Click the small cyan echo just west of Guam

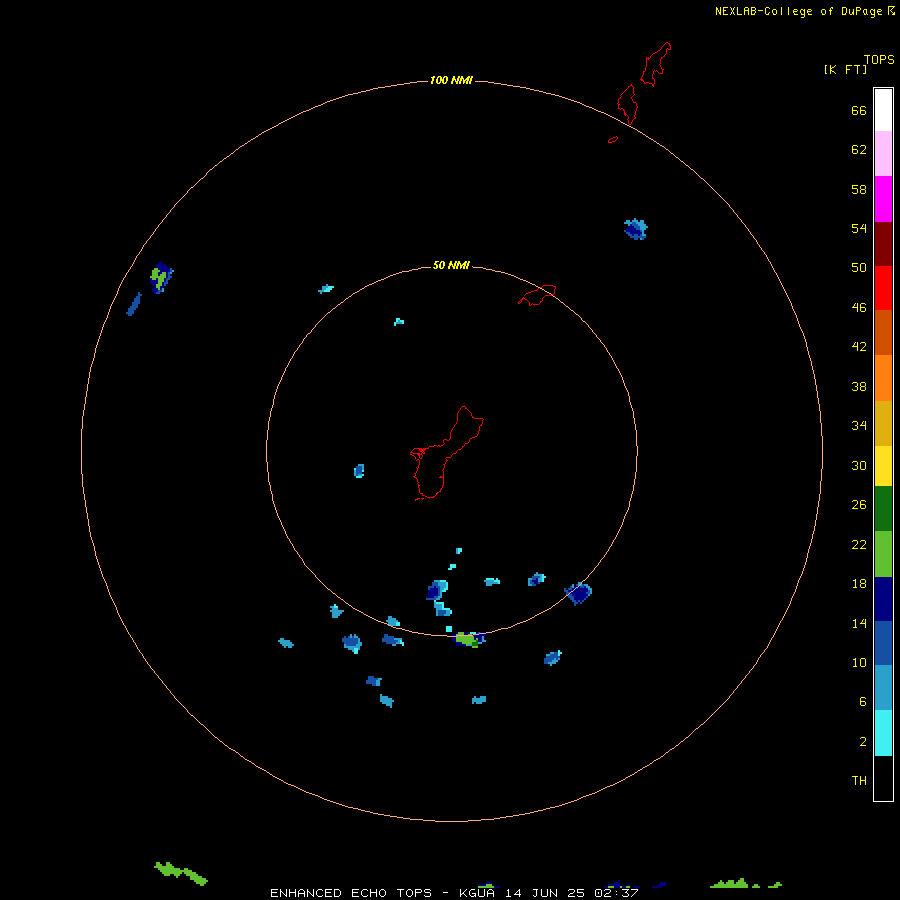[x=359, y=471]
